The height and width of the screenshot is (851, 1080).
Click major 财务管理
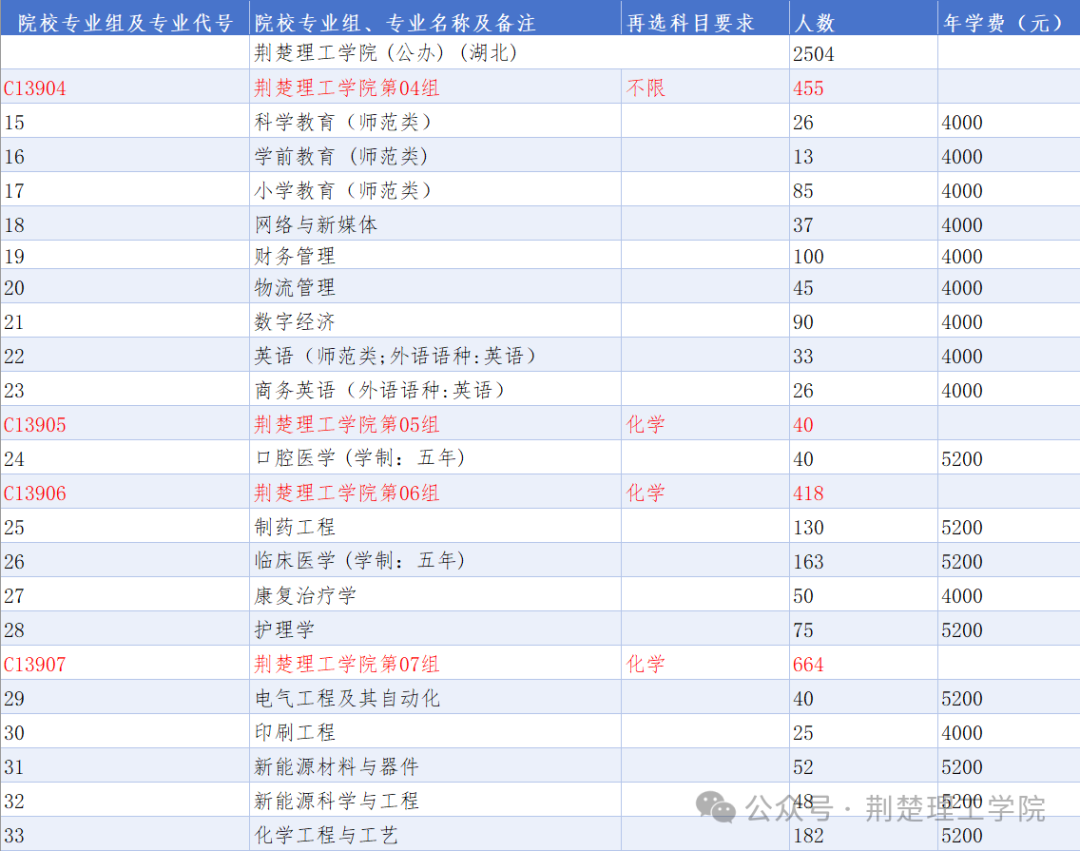[x=295, y=256]
